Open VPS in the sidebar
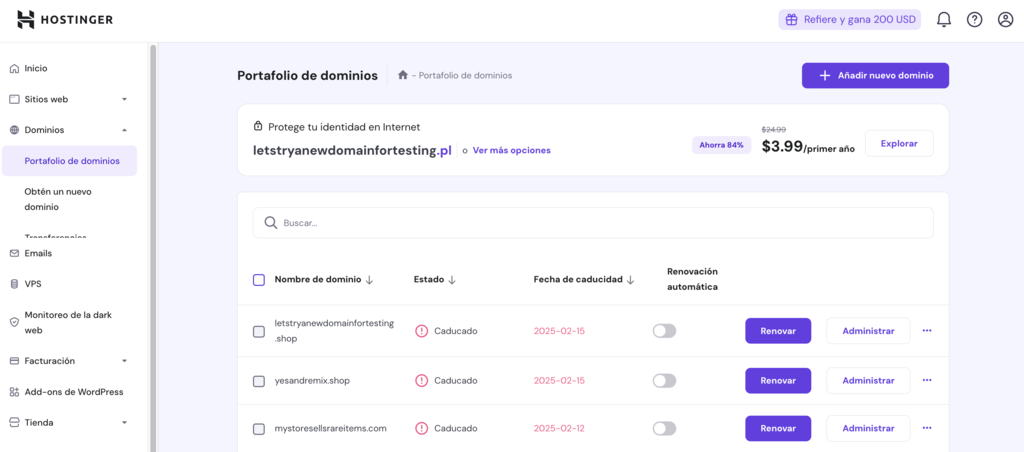 click(33, 284)
